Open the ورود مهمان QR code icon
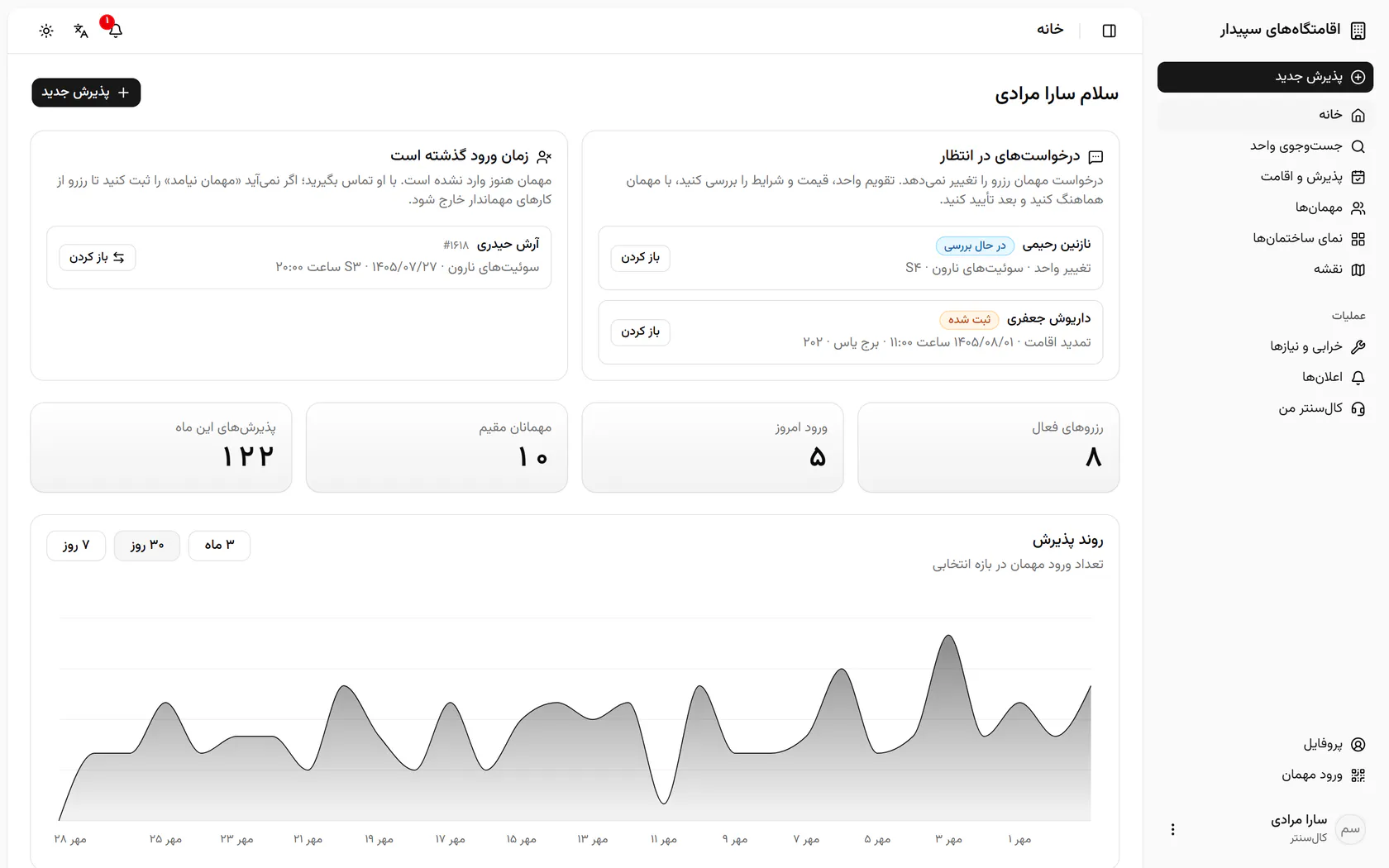 [1358, 775]
